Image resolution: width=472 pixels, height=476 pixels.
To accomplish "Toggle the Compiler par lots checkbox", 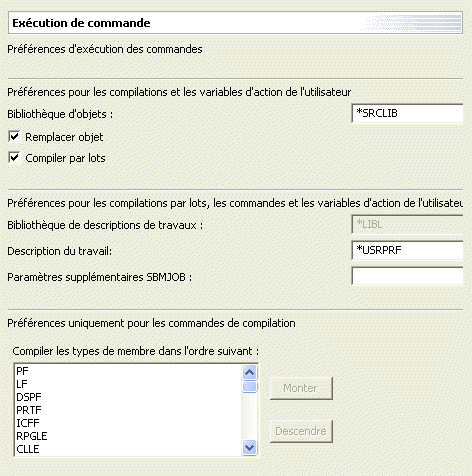I will point(14,157).
